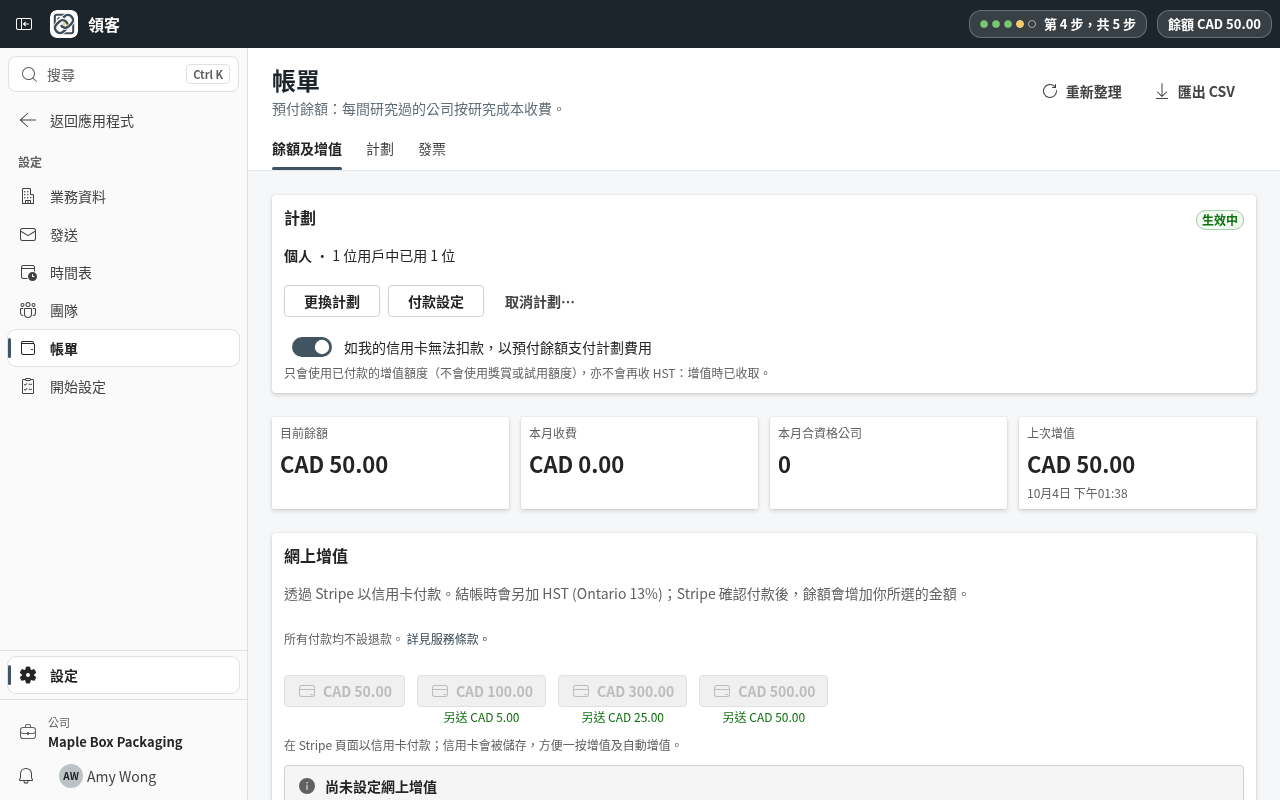Collapse the sidebar panel icon

[x=24, y=24]
